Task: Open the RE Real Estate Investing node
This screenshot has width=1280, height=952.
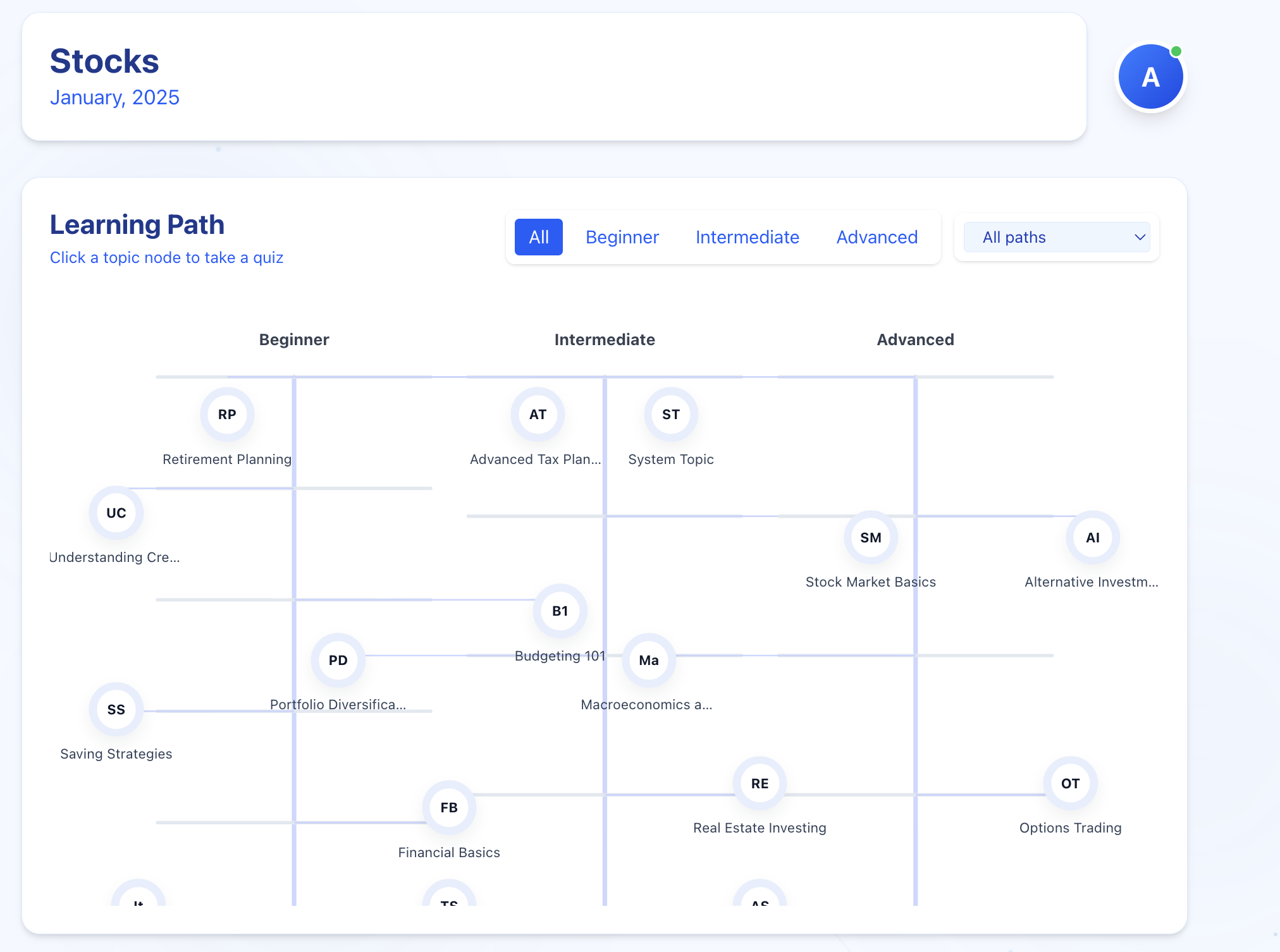Action: 760,783
